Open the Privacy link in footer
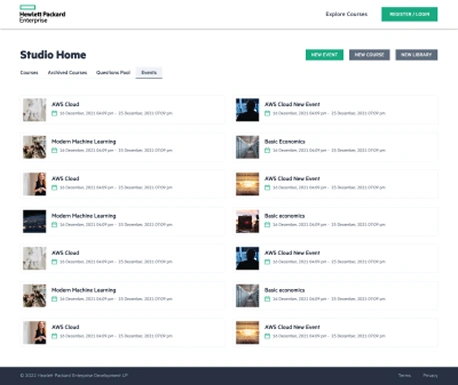458x385 pixels. pos(430,375)
